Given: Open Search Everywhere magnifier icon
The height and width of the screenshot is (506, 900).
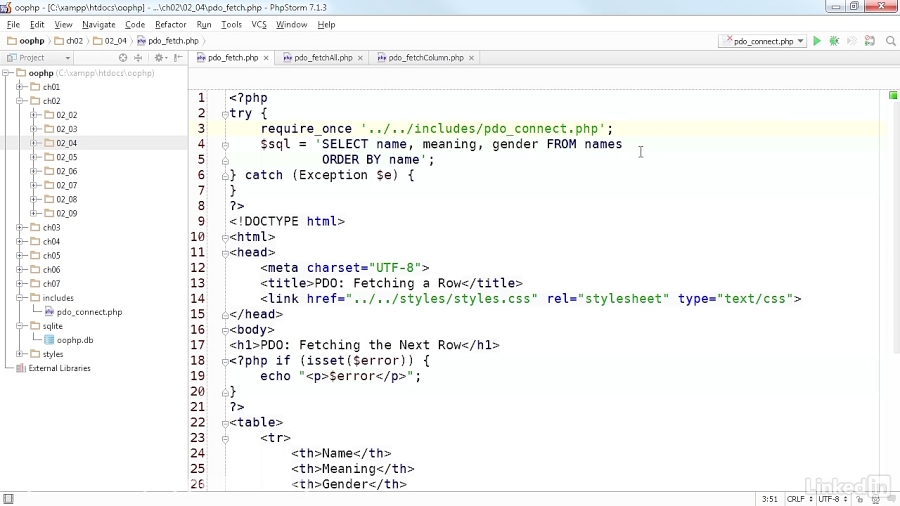Looking at the screenshot, I should (890, 41).
